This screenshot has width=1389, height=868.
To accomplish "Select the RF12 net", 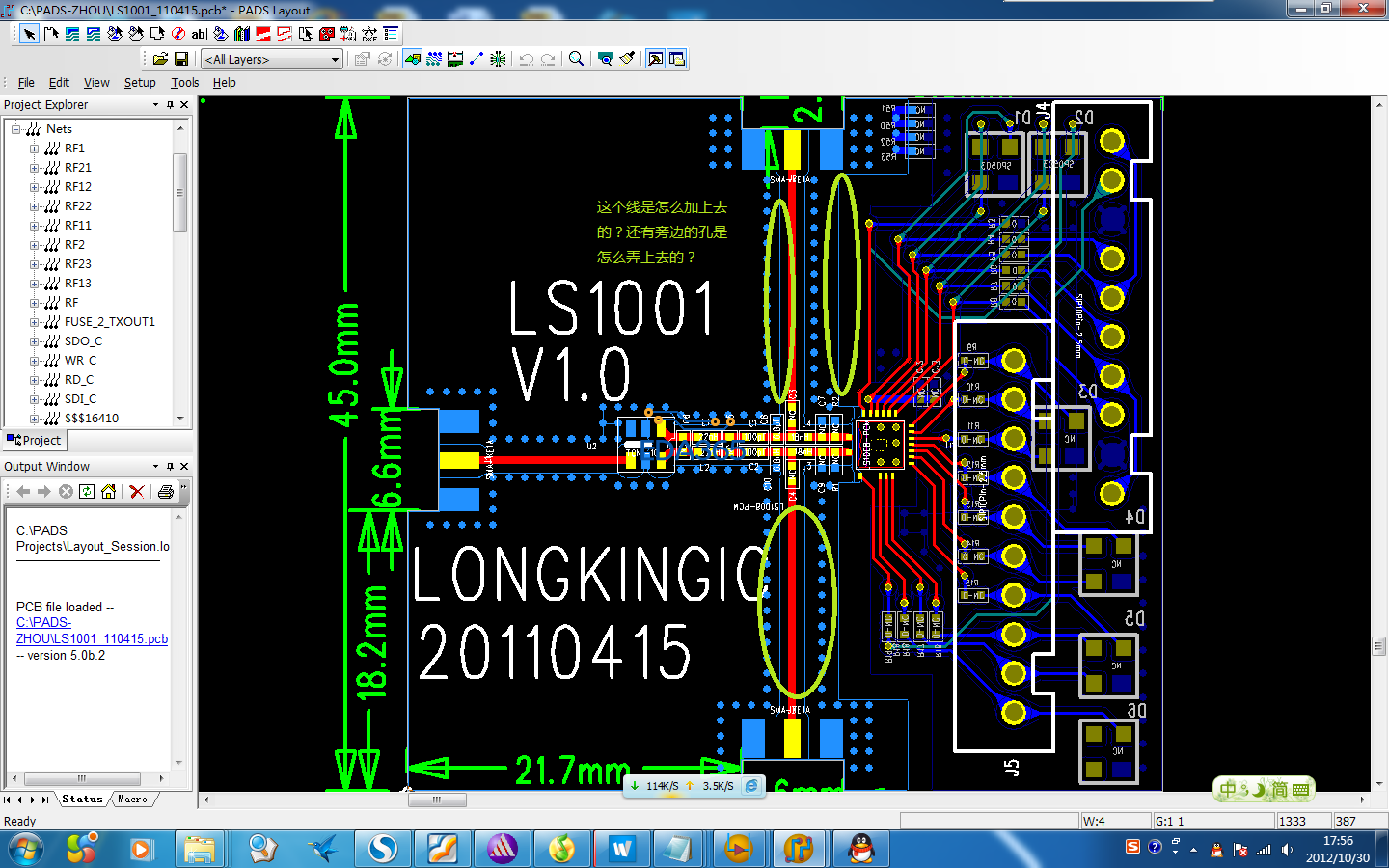I will coord(78,187).
